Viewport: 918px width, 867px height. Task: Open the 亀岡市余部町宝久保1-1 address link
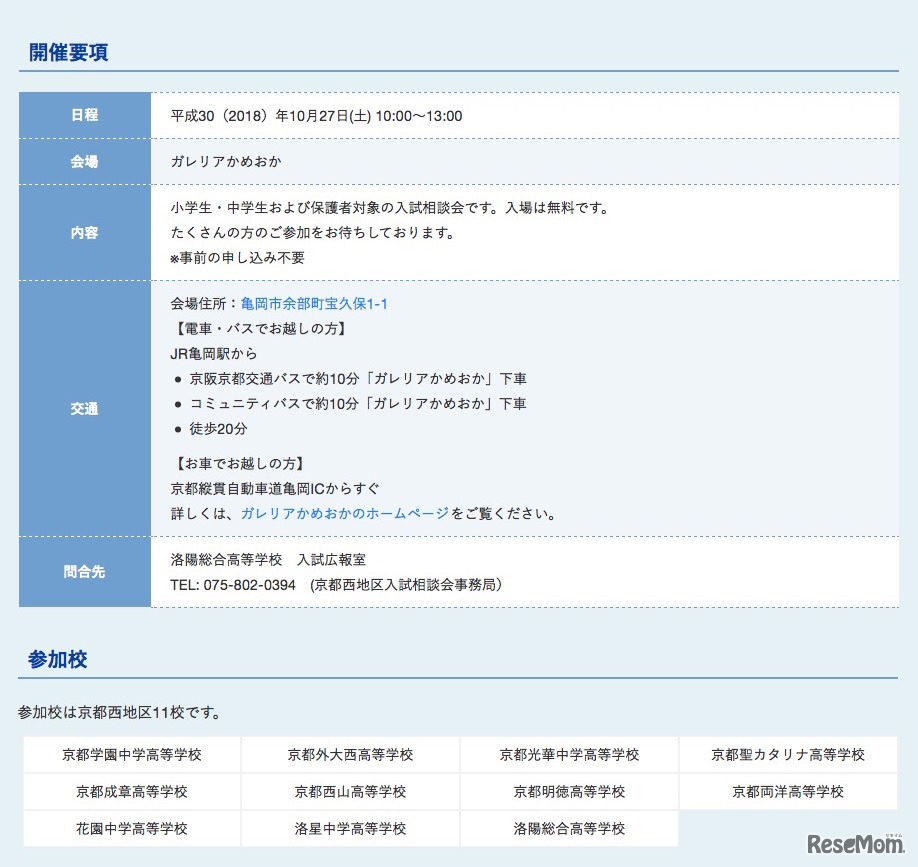pos(314,303)
